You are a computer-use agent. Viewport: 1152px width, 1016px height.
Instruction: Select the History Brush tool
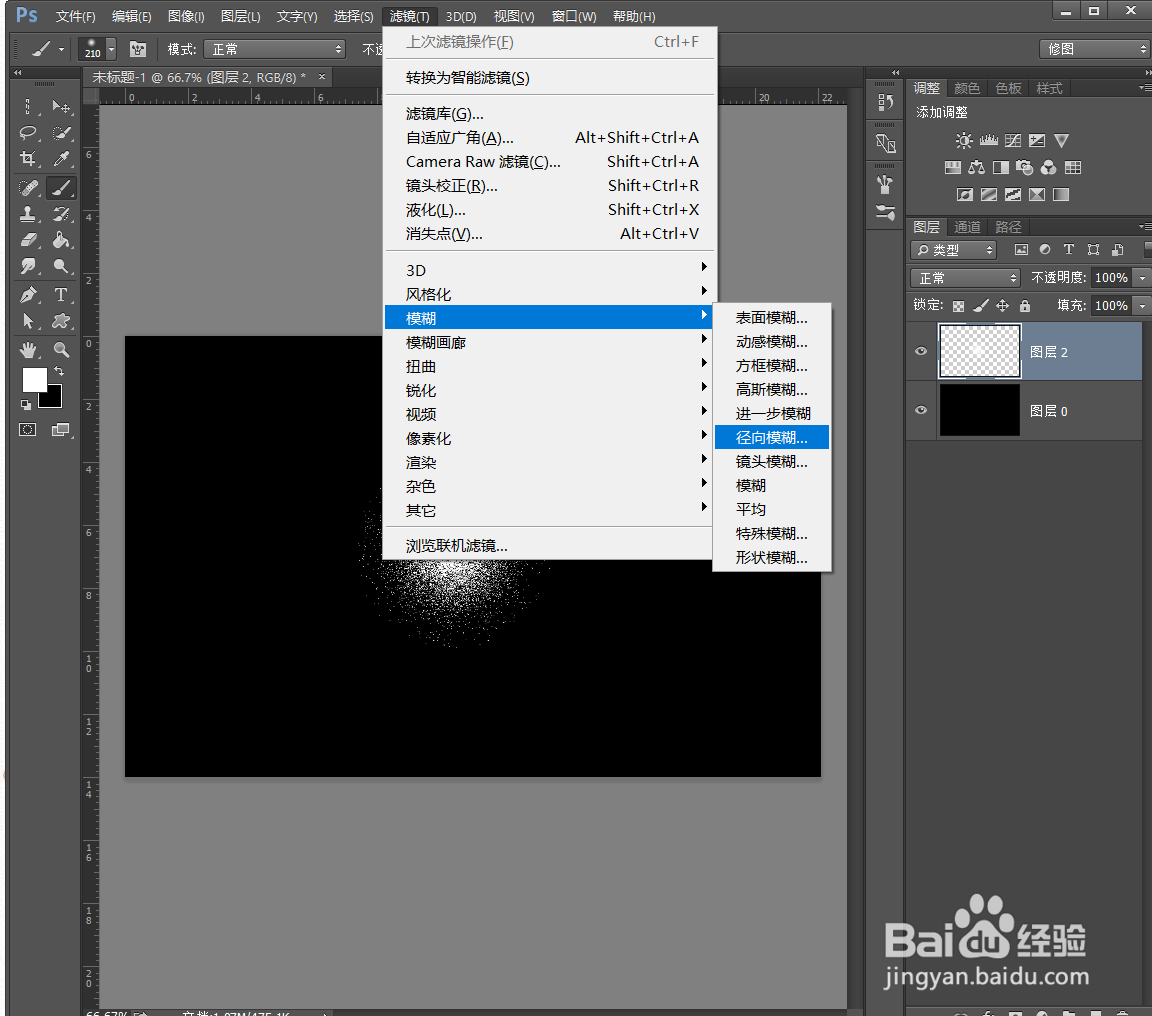[x=62, y=214]
